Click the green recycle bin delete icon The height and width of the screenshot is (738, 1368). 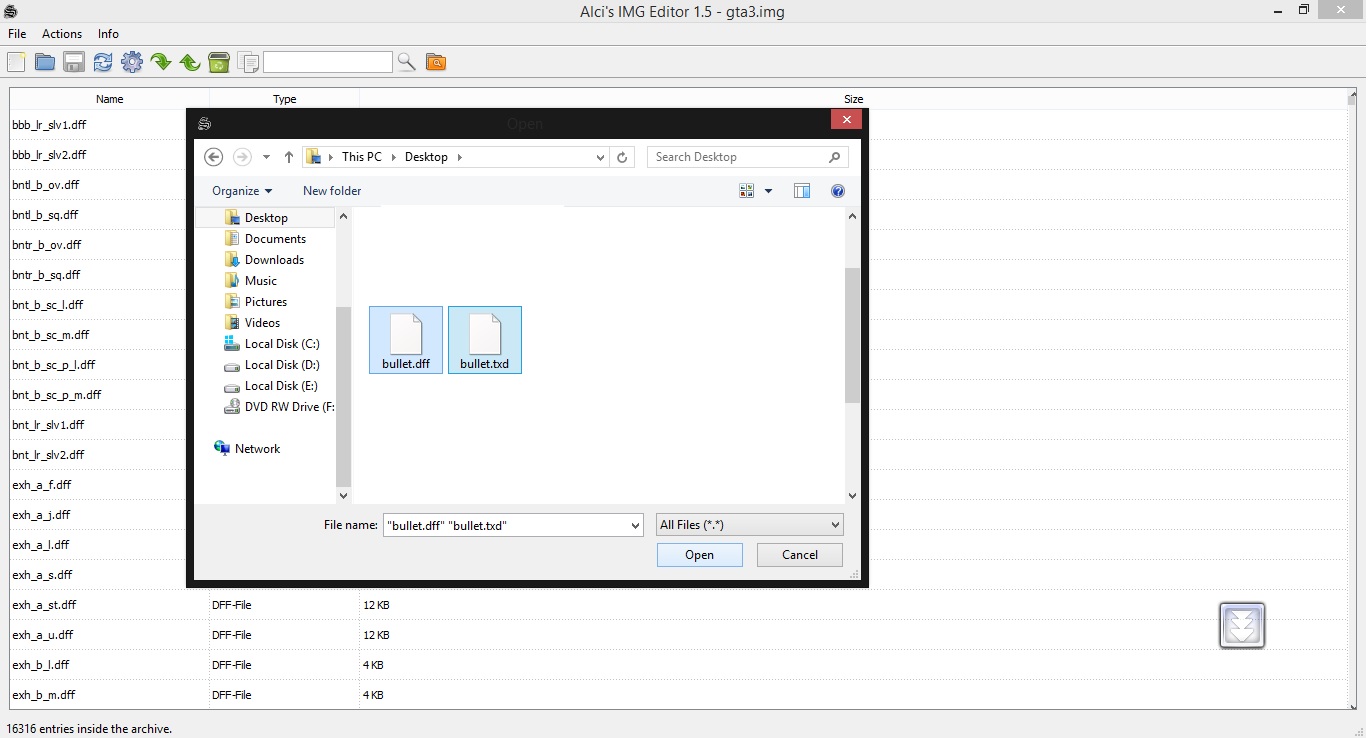219,62
